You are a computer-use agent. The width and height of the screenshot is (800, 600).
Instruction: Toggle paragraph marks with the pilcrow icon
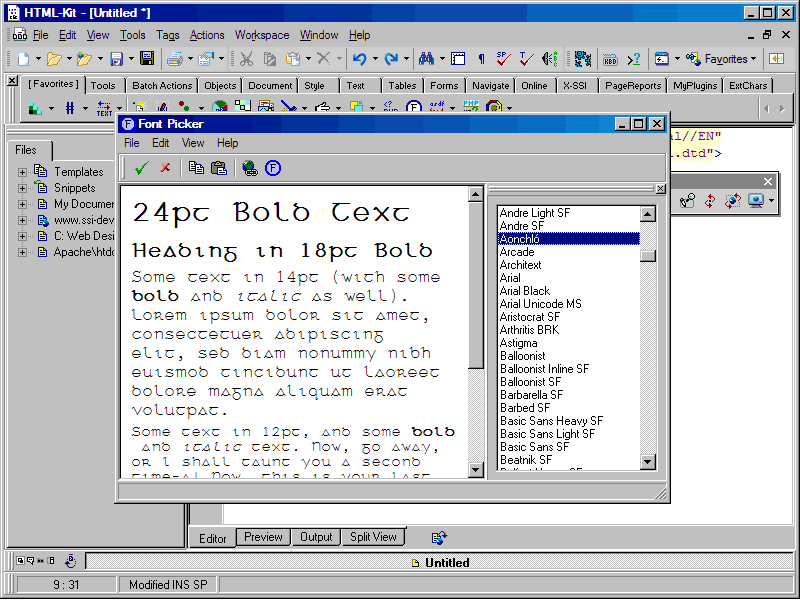pos(481,59)
